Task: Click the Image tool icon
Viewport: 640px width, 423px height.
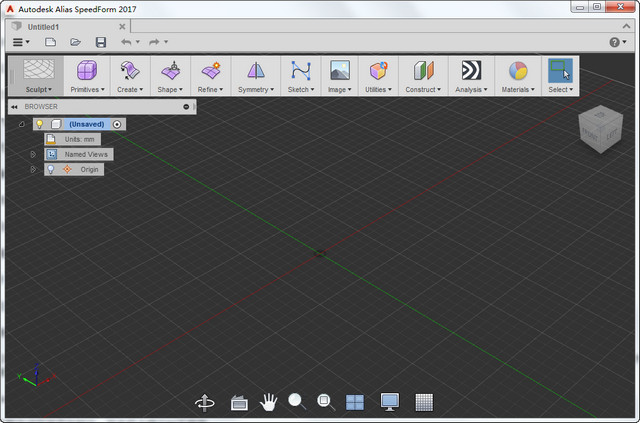Action: [340, 70]
